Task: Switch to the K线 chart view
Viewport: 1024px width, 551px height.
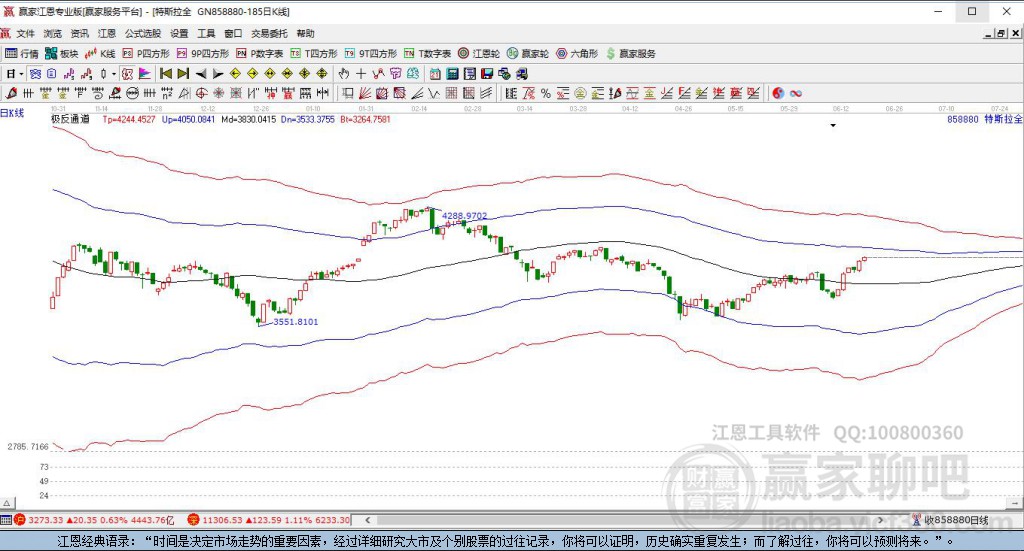Action: (x=100, y=54)
